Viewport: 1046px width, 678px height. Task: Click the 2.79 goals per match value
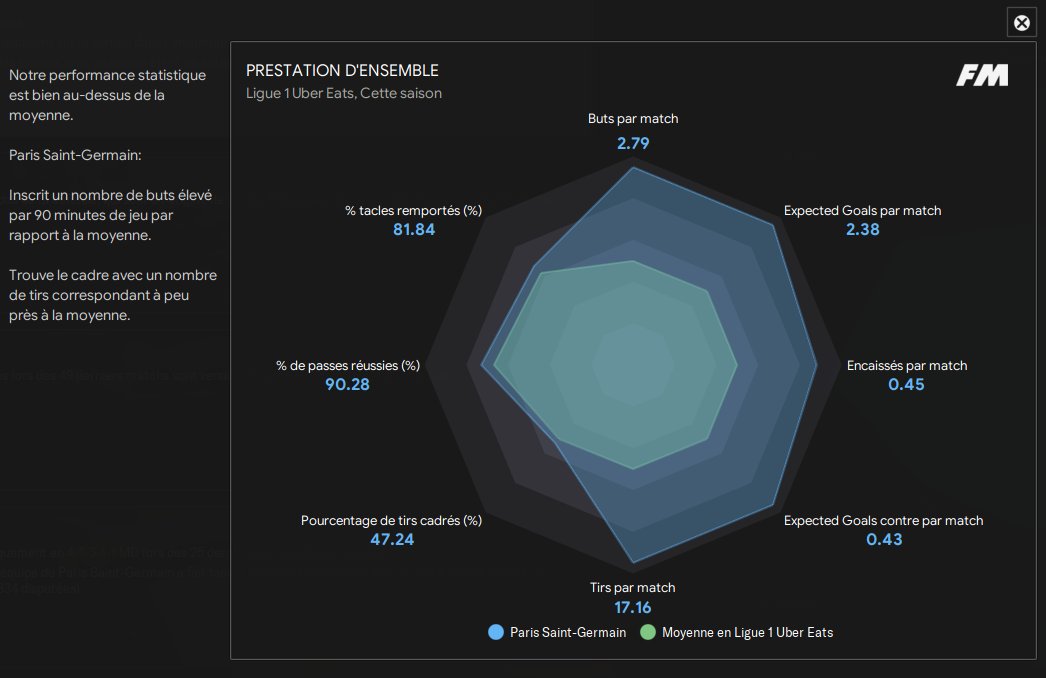click(x=633, y=143)
